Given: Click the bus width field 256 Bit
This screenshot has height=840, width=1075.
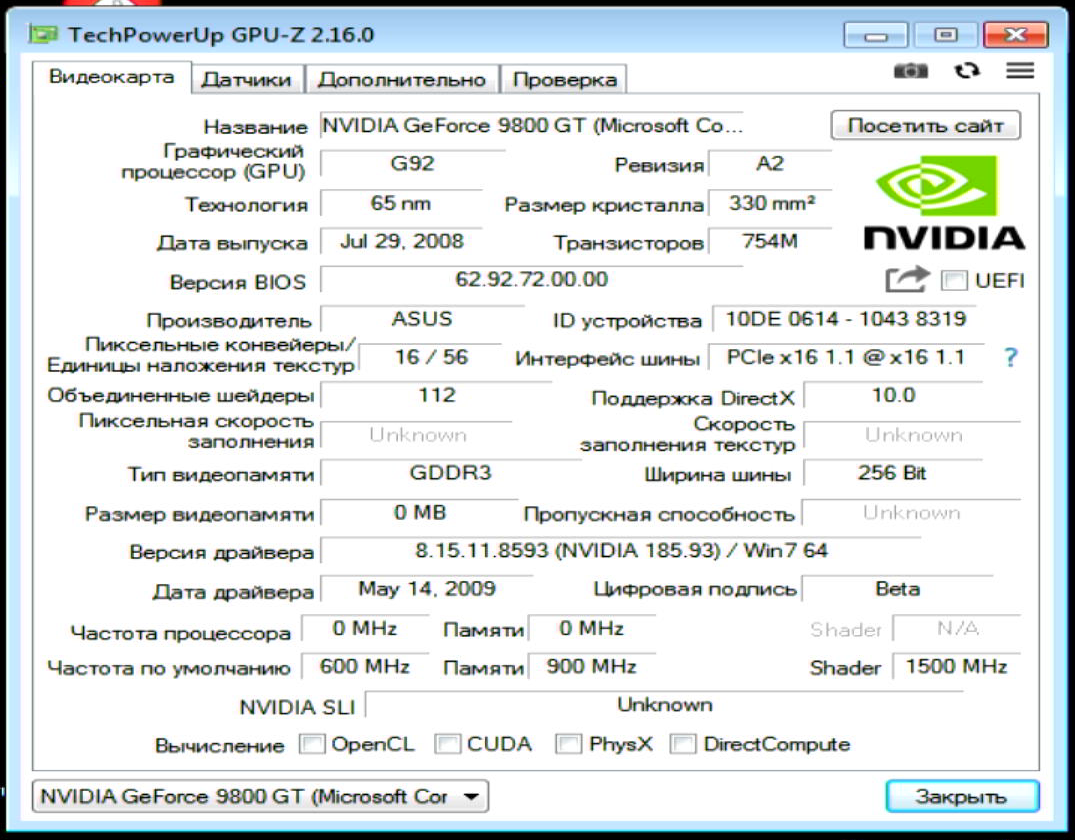Looking at the screenshot, I should coord(892,473).
